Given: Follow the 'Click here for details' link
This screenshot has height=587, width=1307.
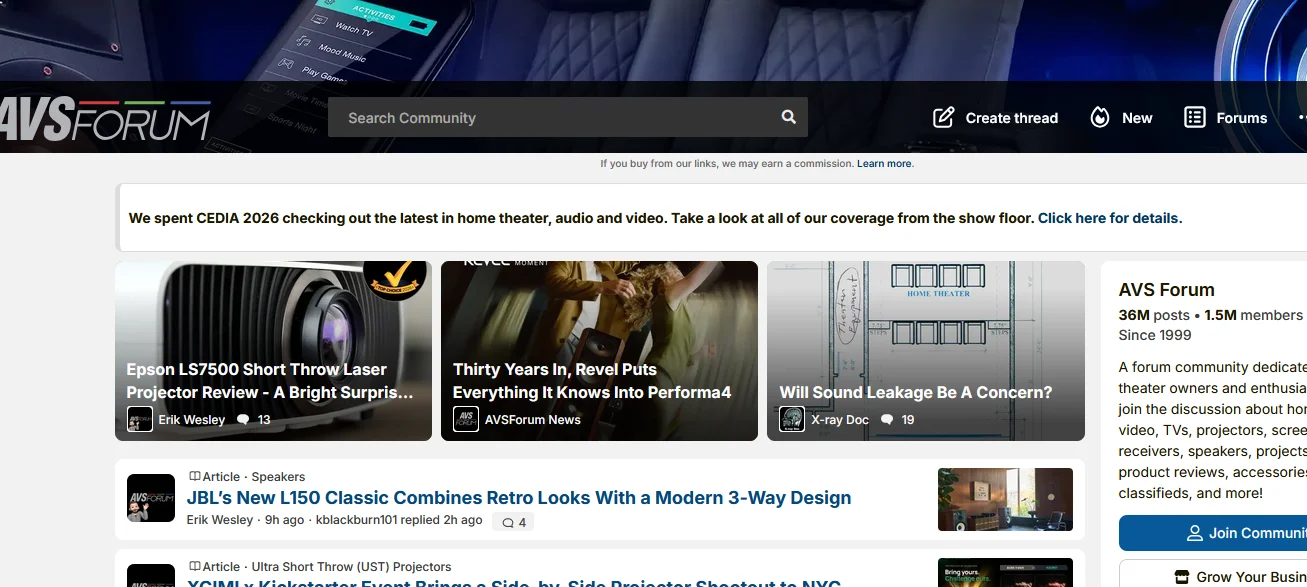Looking at the screenshot, I should point(1110,218).
